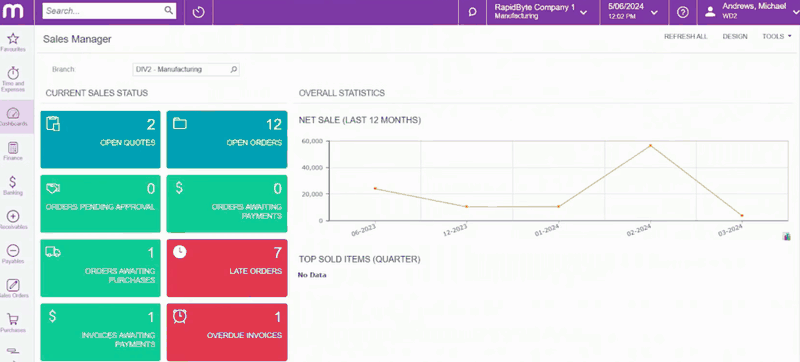Open Sales Orders workspace in sidebar
Viewport: 800px width, 362px height.
tap(13, 289)
